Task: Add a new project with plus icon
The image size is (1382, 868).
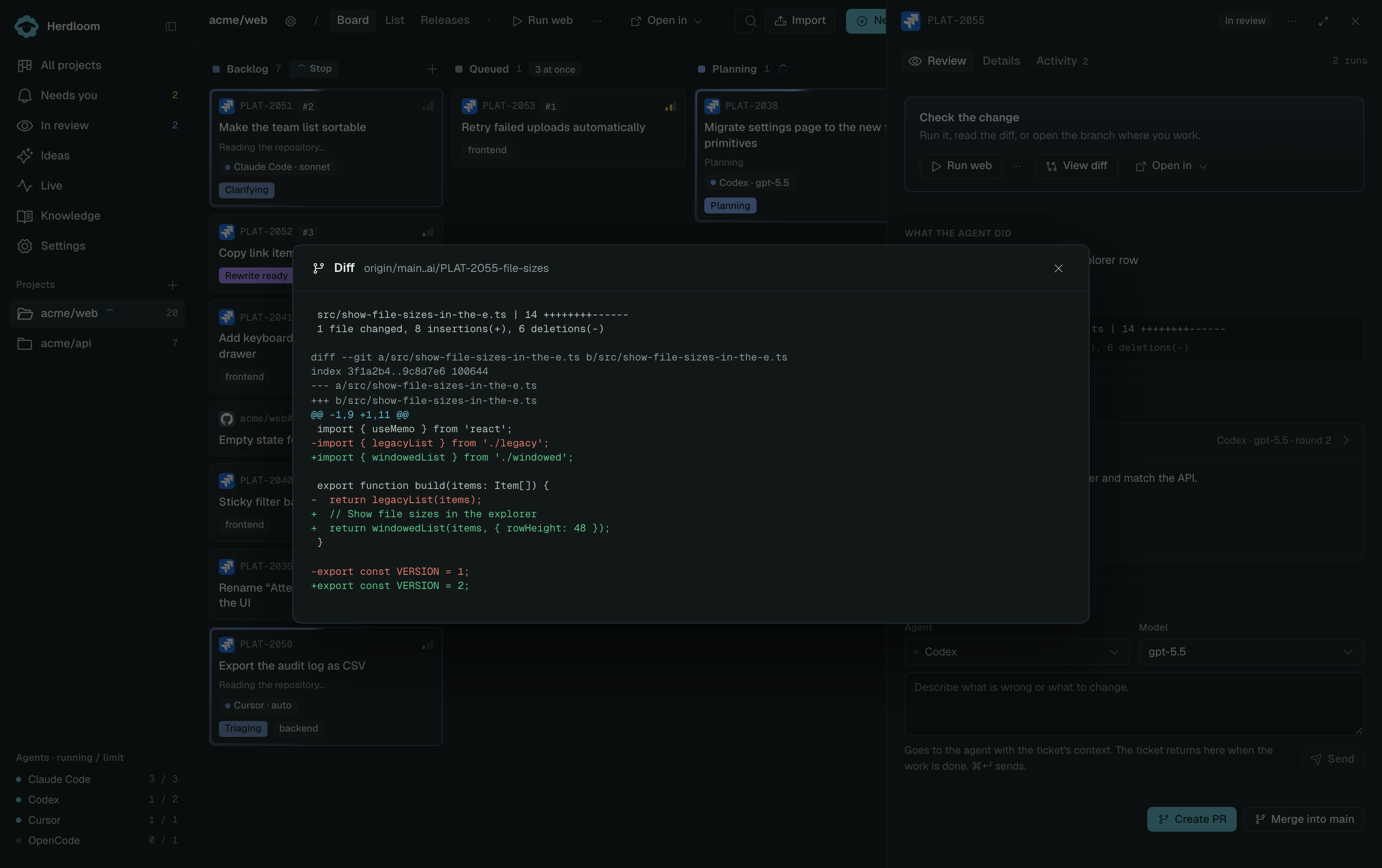Action: pyautogui.click(x=173, y=285)
